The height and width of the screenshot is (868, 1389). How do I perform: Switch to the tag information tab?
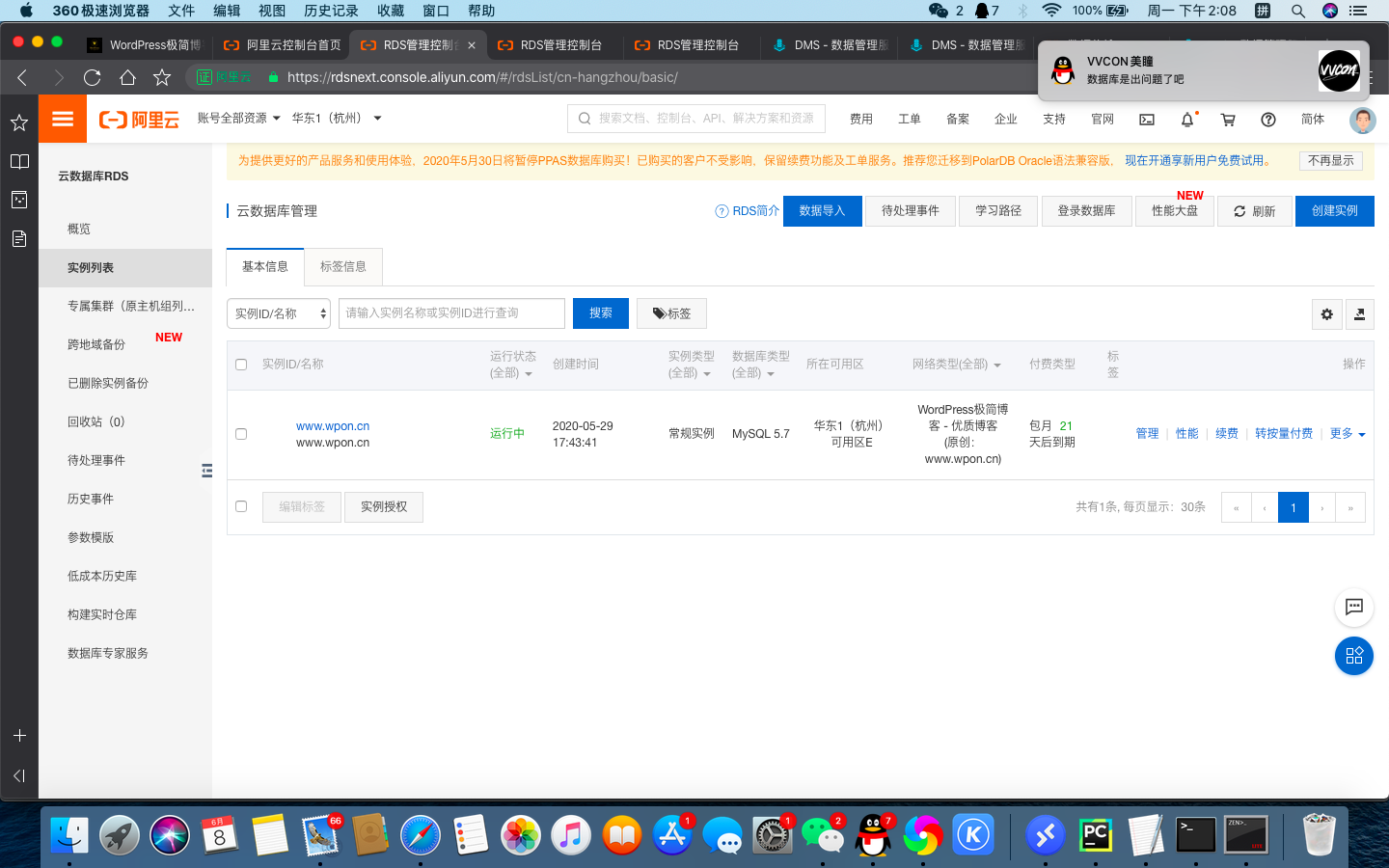click(343, 267)
